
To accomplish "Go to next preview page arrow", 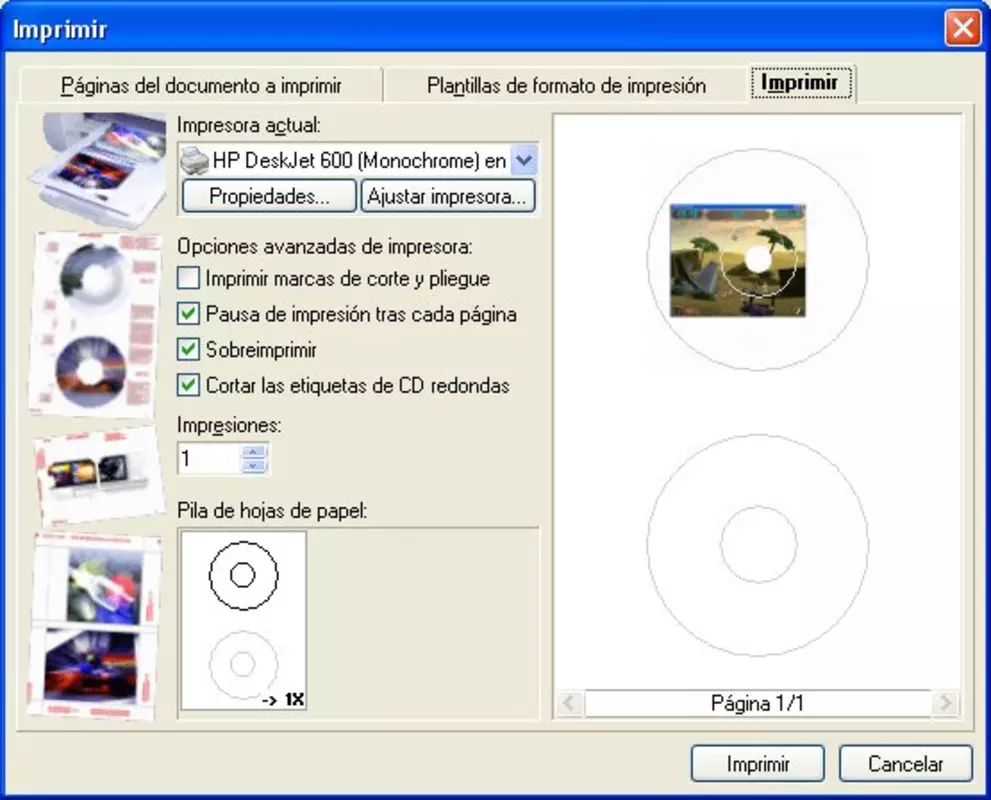I will (945, 703).
